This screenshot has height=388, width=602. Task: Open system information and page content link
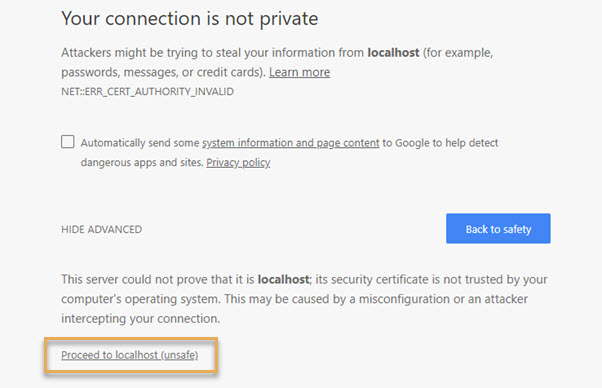pyautogui.click(x=291, y=143)
